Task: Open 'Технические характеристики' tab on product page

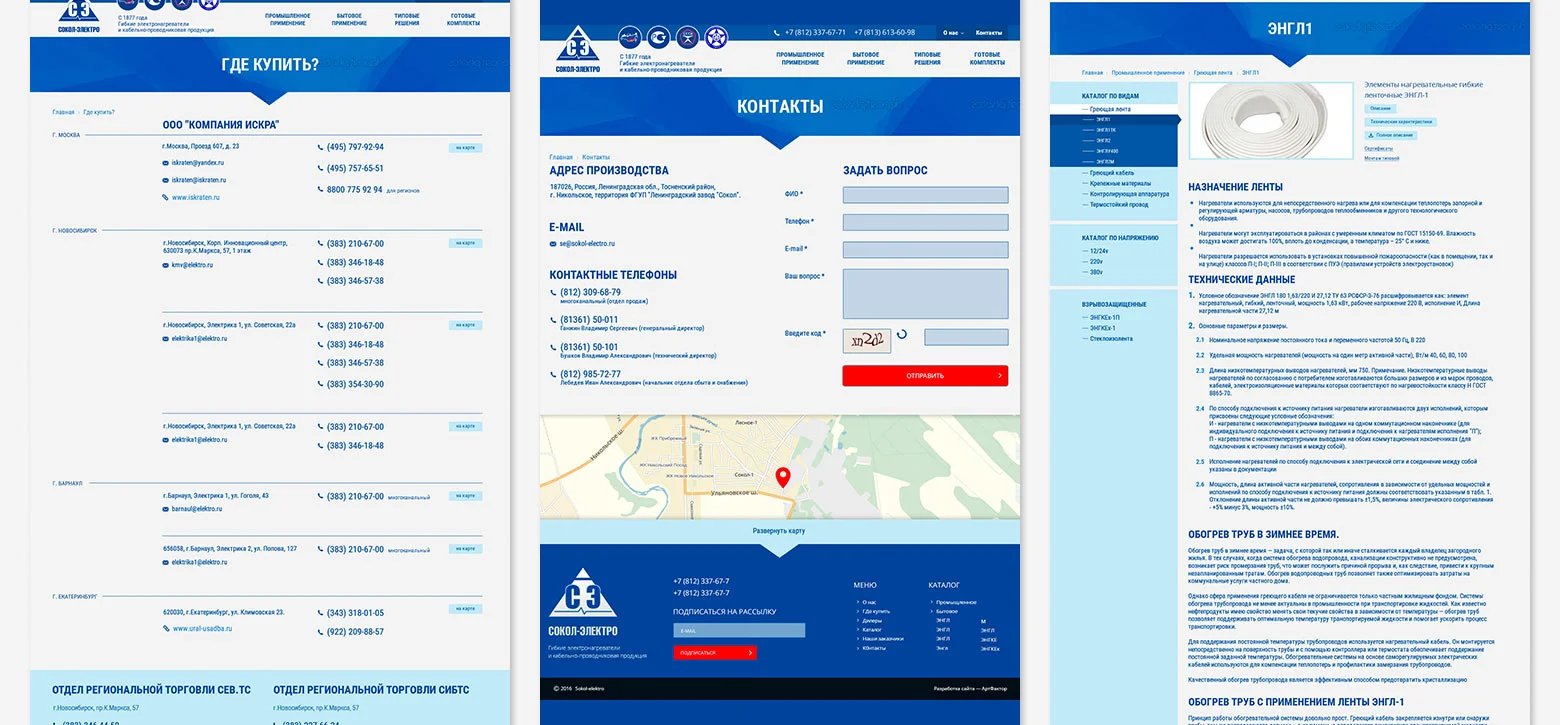Action: pyautogui.click(x=1400, y=121)
